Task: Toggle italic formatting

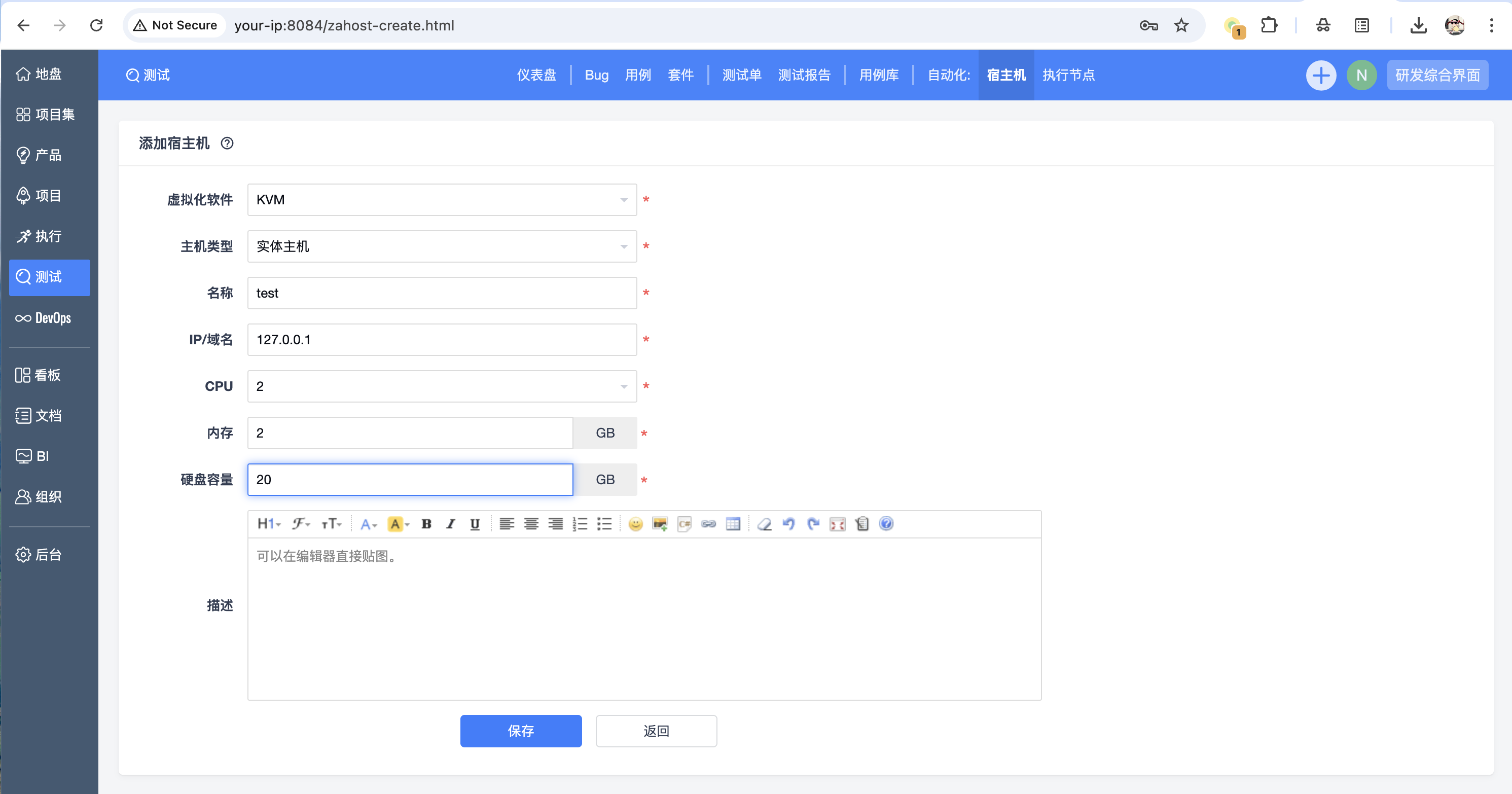Action: pos(450,524)
